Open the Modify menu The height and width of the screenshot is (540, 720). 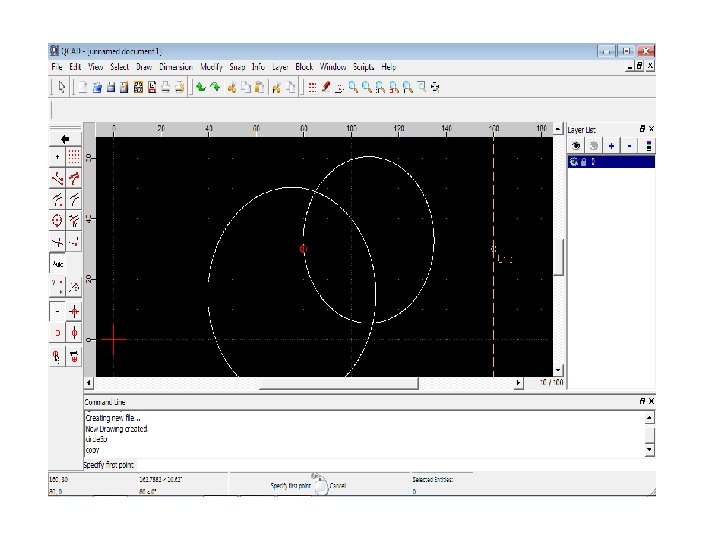211,66
